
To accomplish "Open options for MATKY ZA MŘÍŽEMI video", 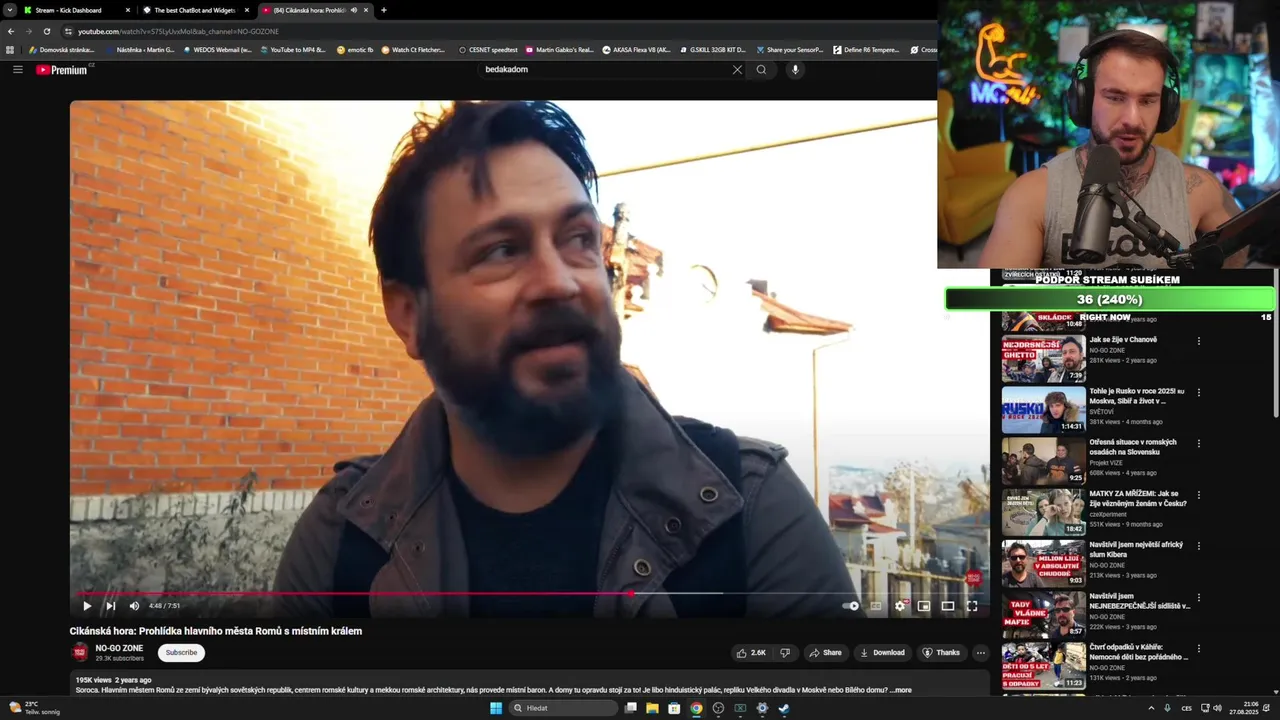I will click(x=1199, y=495).
